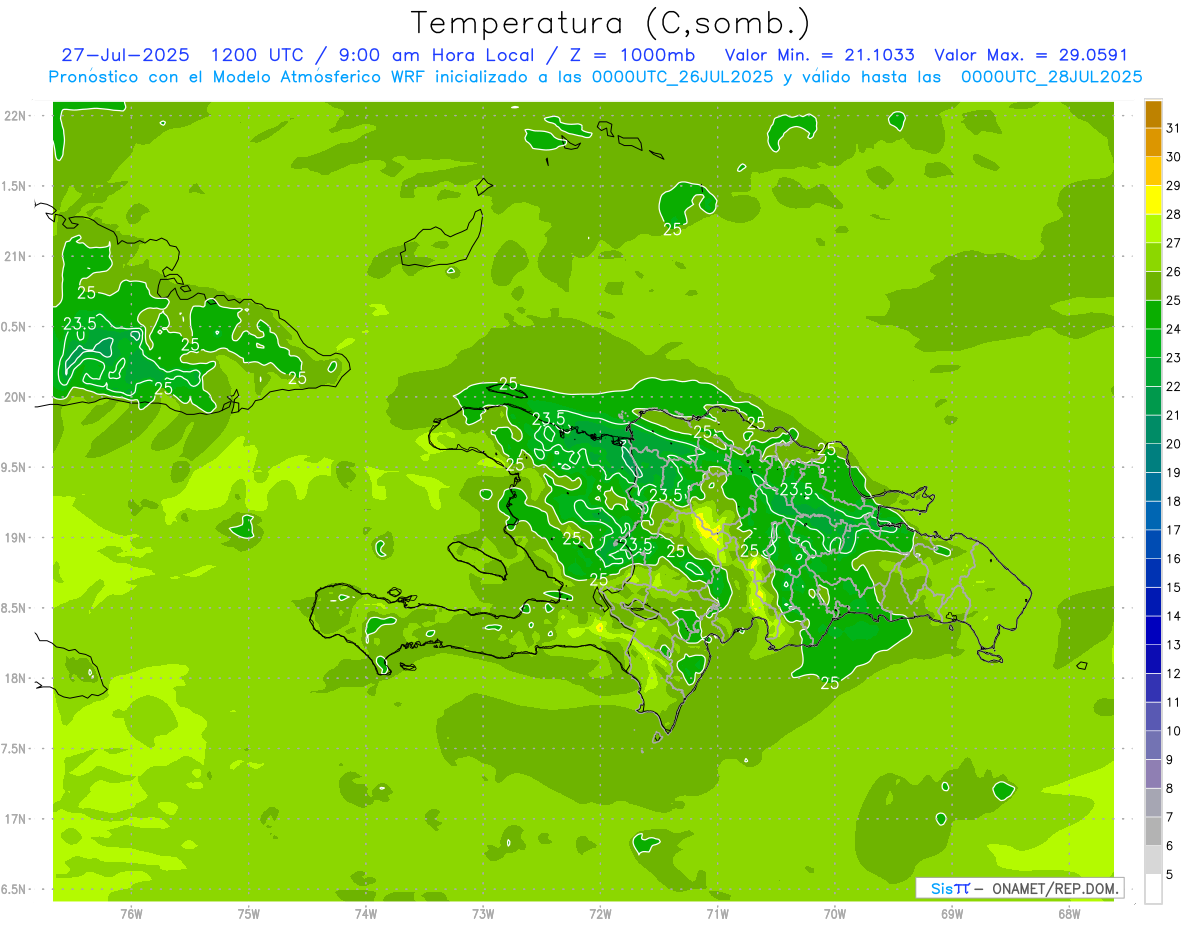Click the Valor Max. = 29.0591 readout
The height and width of the screenshot is (927, 1200).
pos(1030,55)
